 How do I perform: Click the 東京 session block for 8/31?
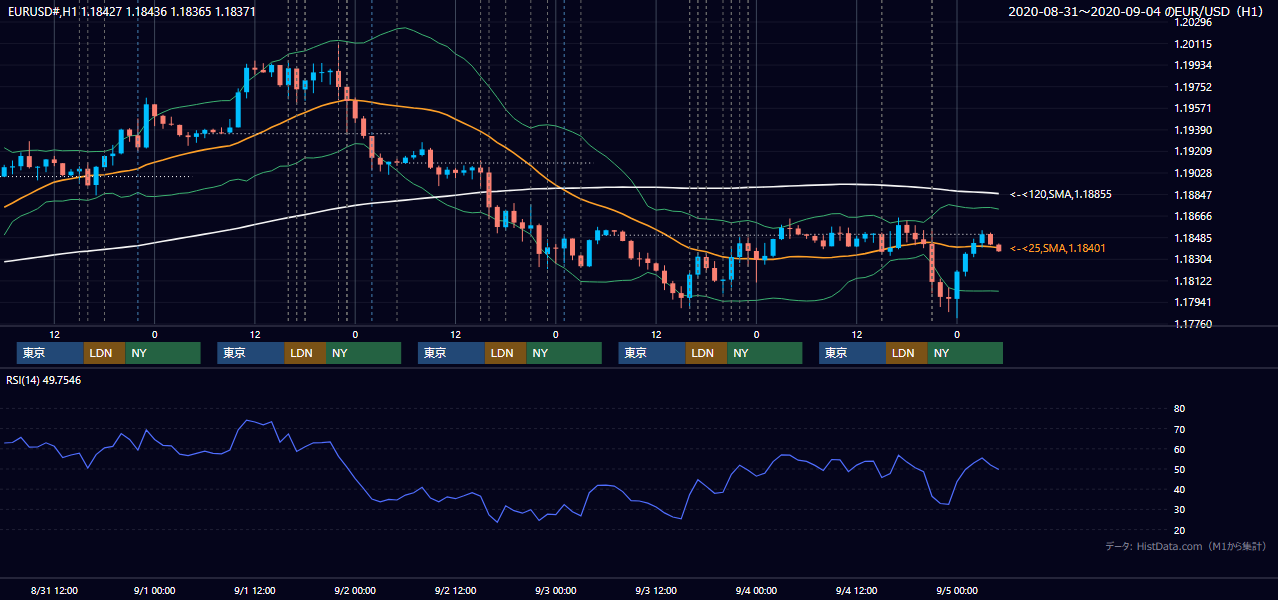tap(50, 353)
